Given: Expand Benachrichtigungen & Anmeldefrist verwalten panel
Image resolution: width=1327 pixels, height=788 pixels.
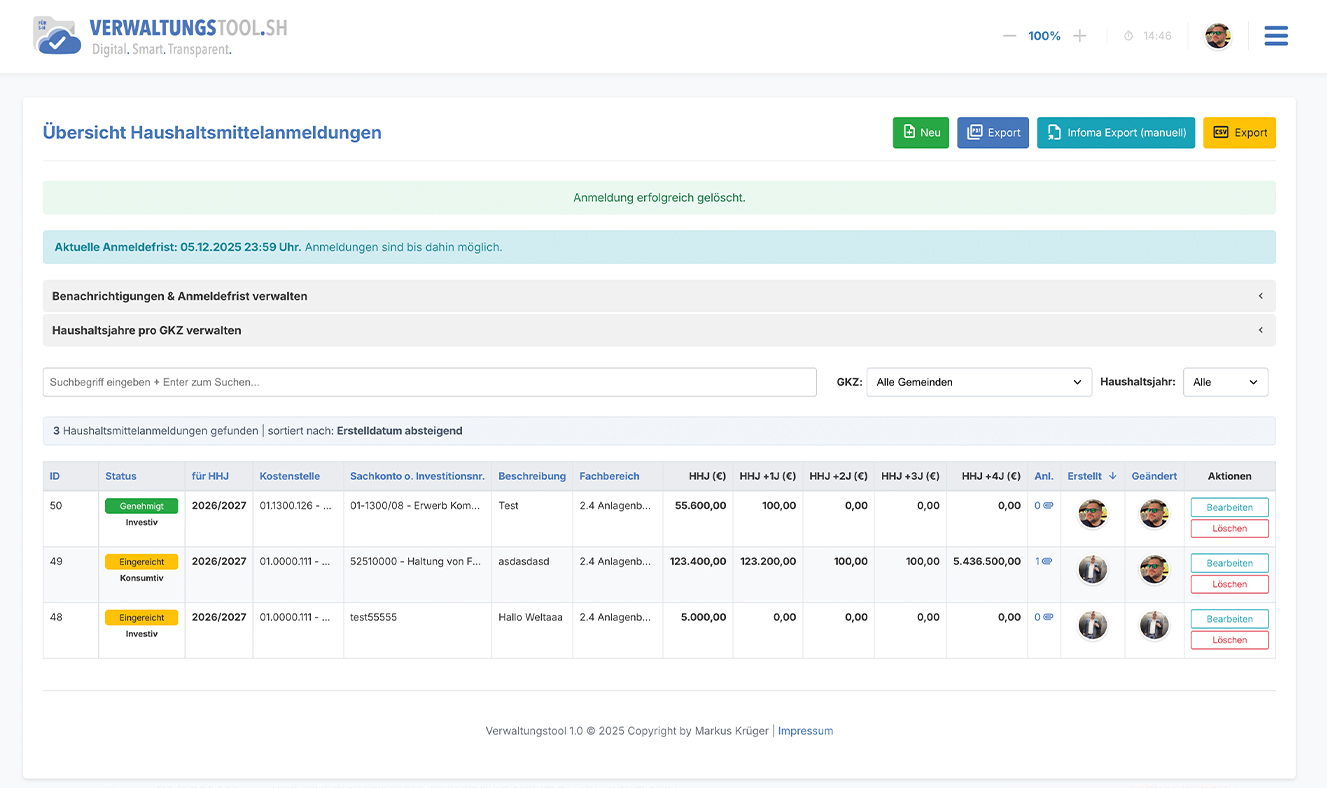Looking at the screenshot, I should click(658, 296).
